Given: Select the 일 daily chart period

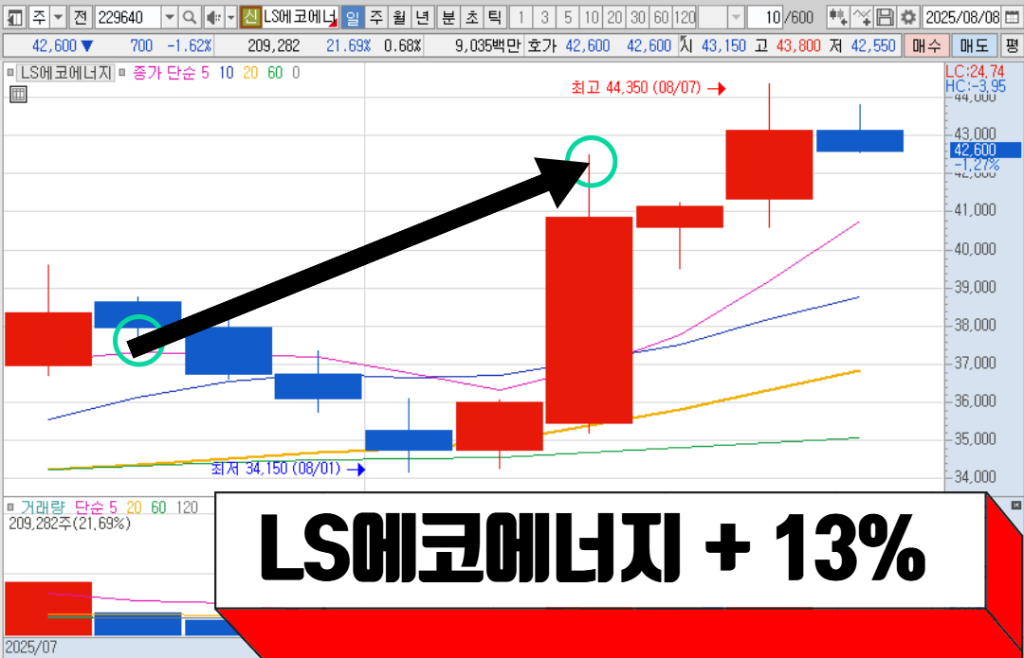Looking at the screenshot, I should pos(353,17).
